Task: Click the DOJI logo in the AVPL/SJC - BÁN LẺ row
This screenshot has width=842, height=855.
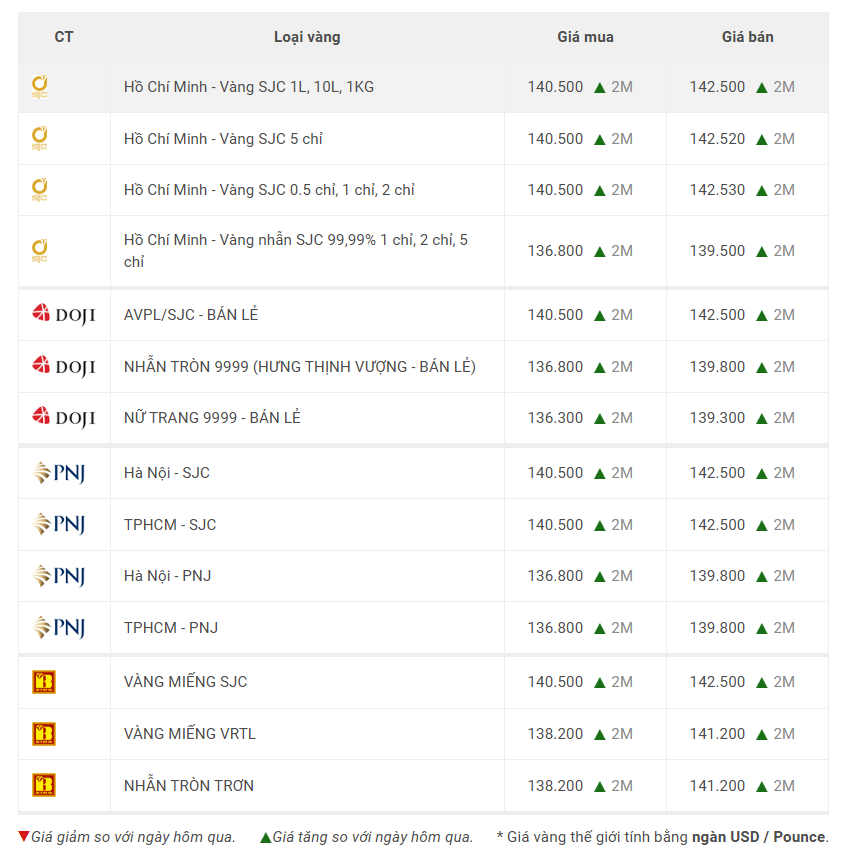Action: click(x=63, y=315)
